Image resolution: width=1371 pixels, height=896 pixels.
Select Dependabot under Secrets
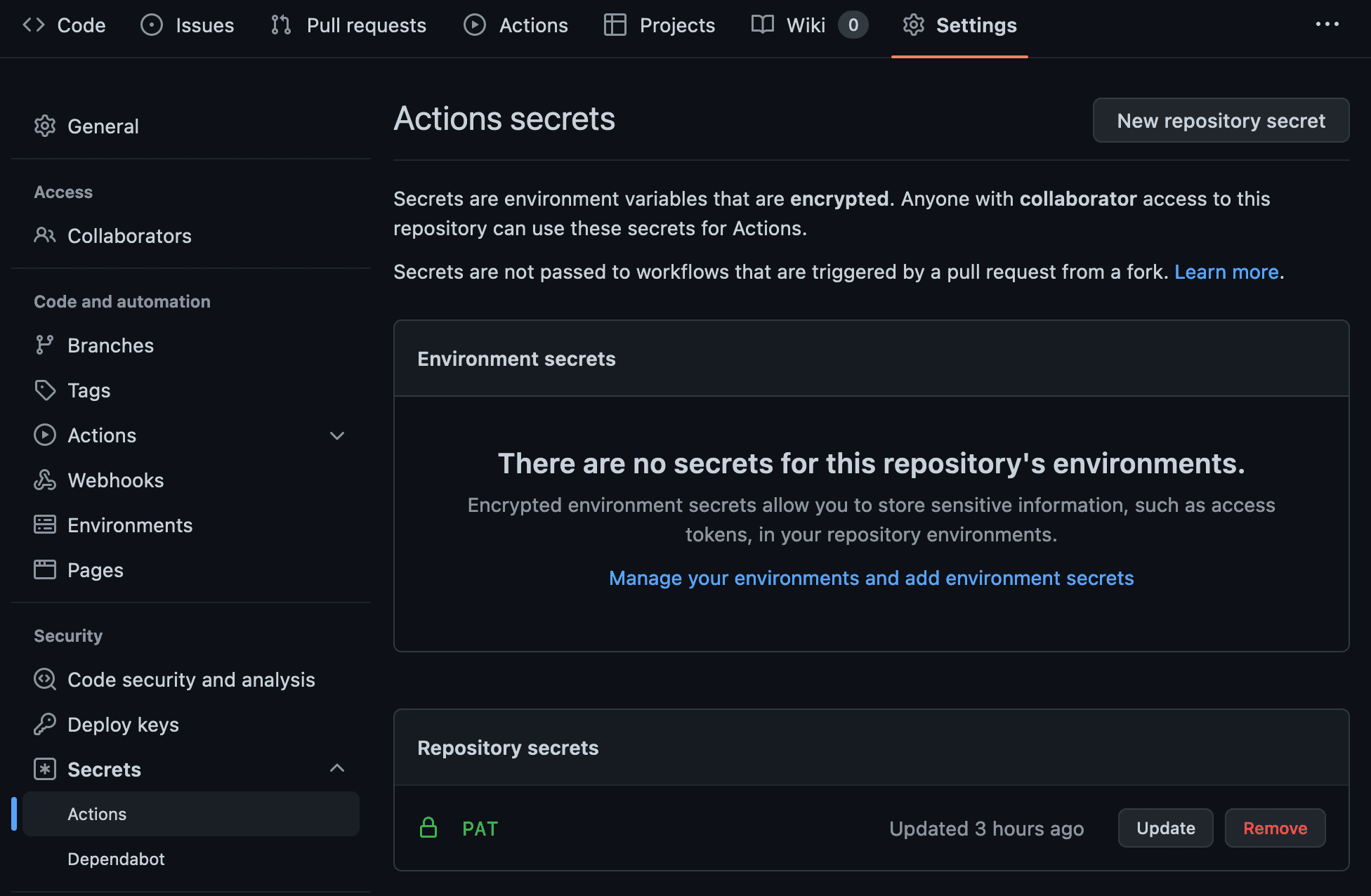116,859
